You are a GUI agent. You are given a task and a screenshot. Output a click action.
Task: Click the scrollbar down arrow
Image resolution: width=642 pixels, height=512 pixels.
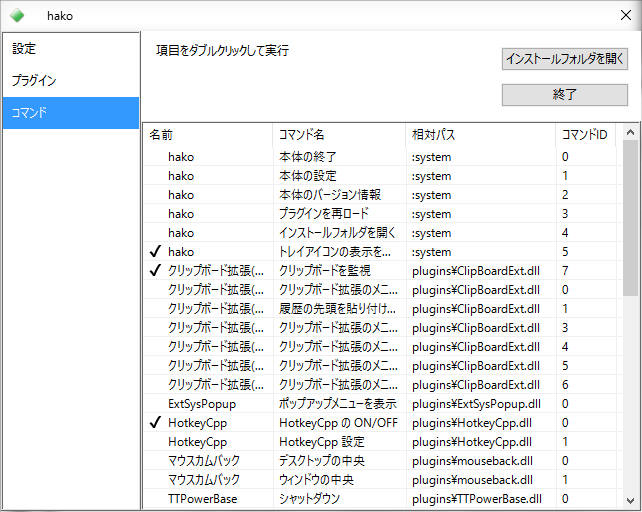[x=631, y=501]
